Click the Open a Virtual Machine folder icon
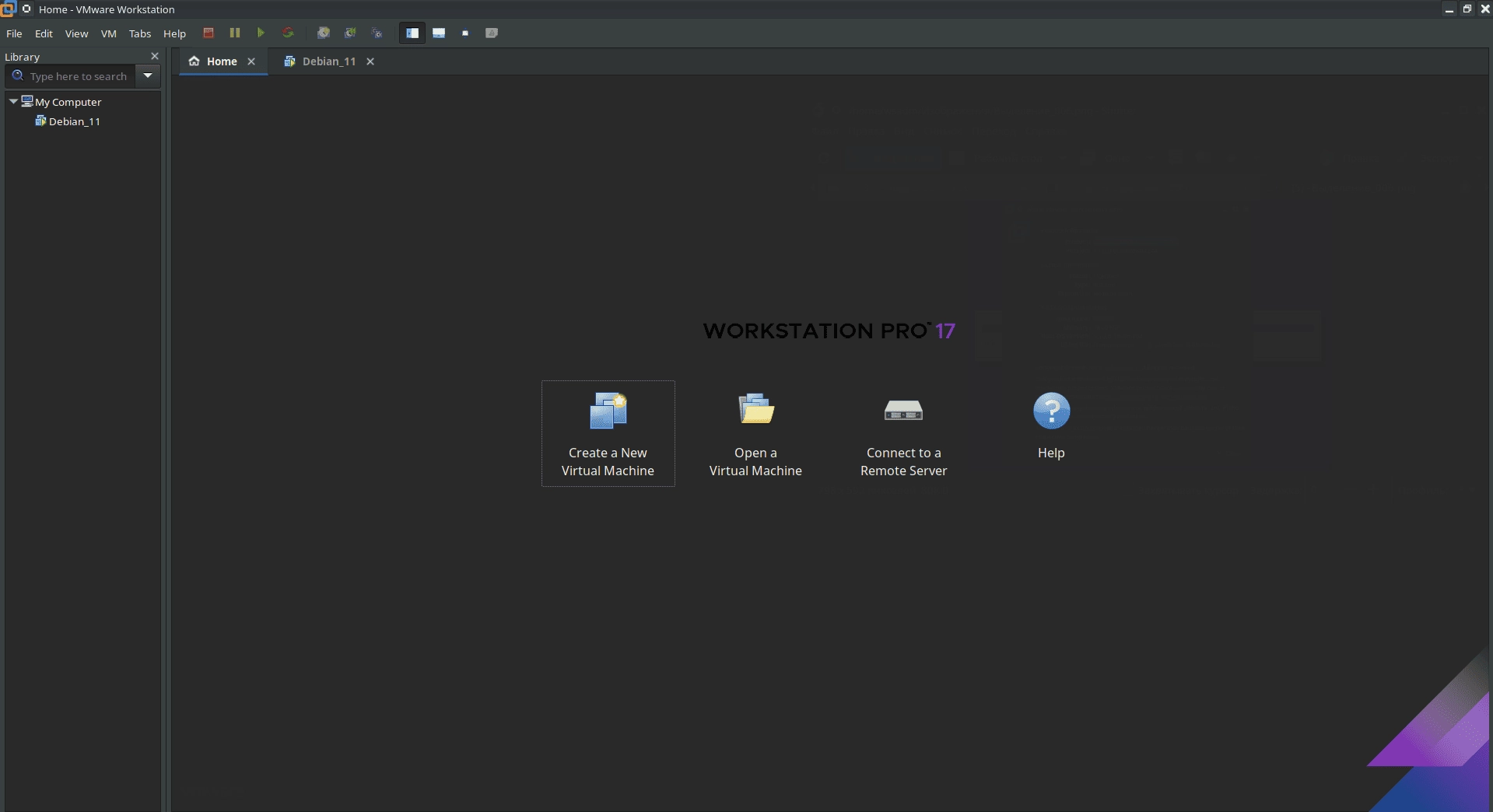The height and width of the screenshot is (812, 1493). 756,409
